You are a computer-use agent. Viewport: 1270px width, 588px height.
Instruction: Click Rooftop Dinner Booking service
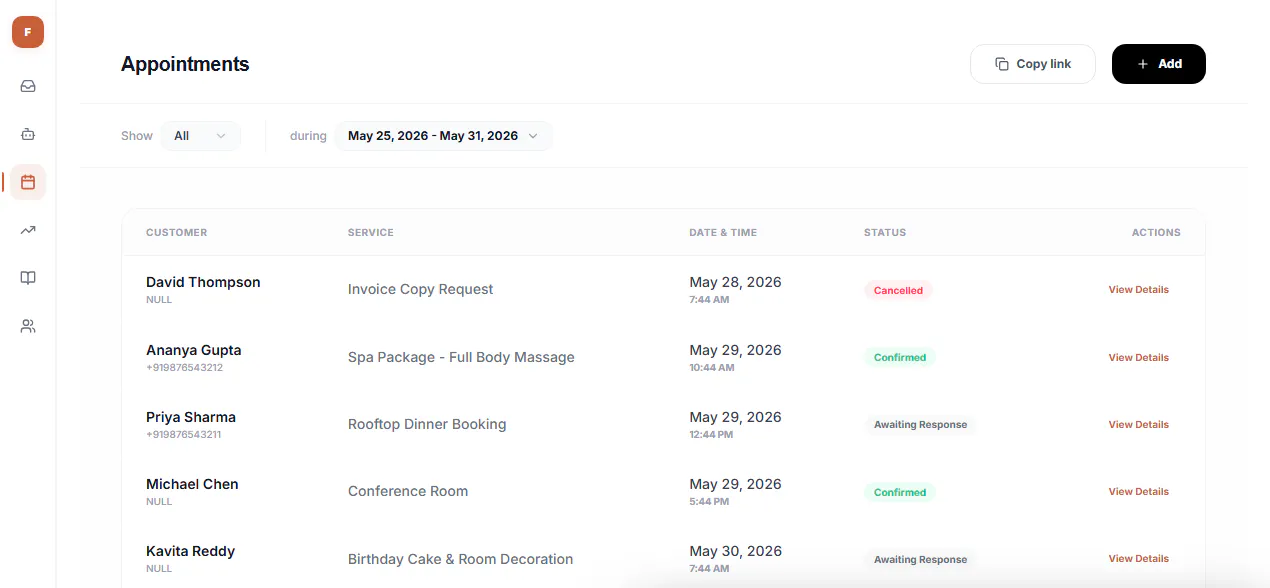(427, 425)
